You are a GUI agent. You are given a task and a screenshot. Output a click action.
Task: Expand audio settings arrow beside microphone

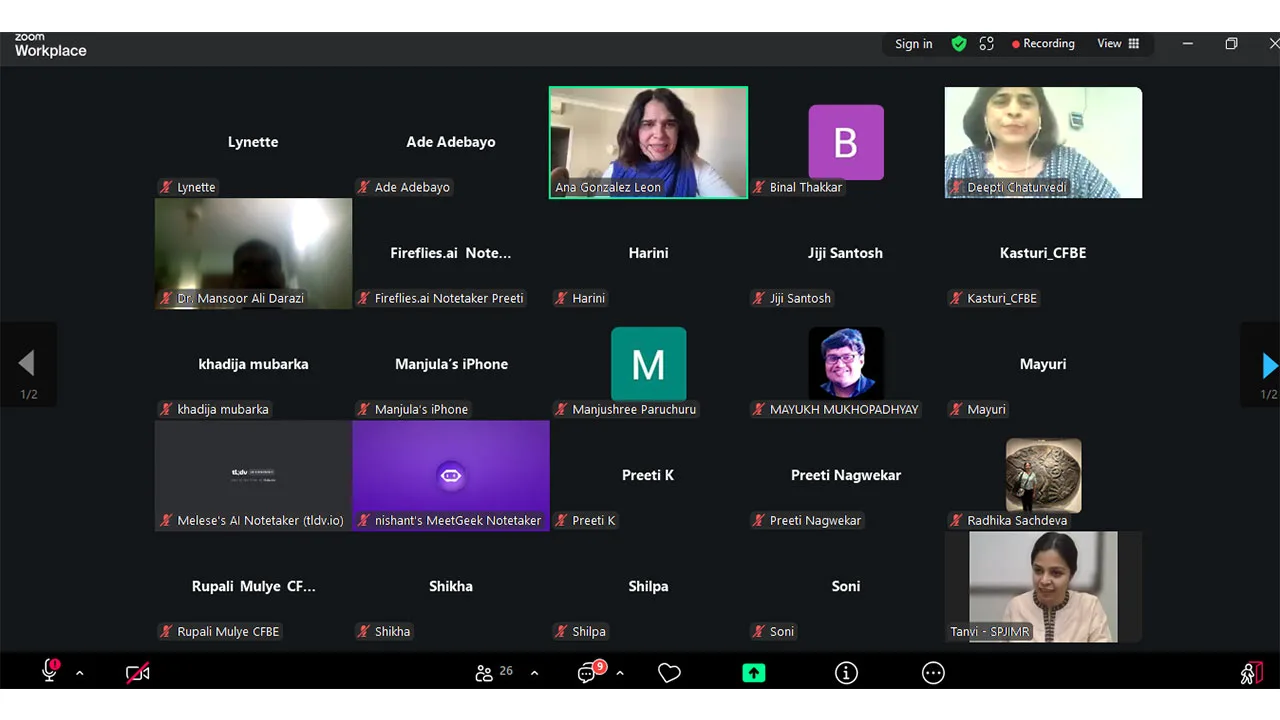80,673
